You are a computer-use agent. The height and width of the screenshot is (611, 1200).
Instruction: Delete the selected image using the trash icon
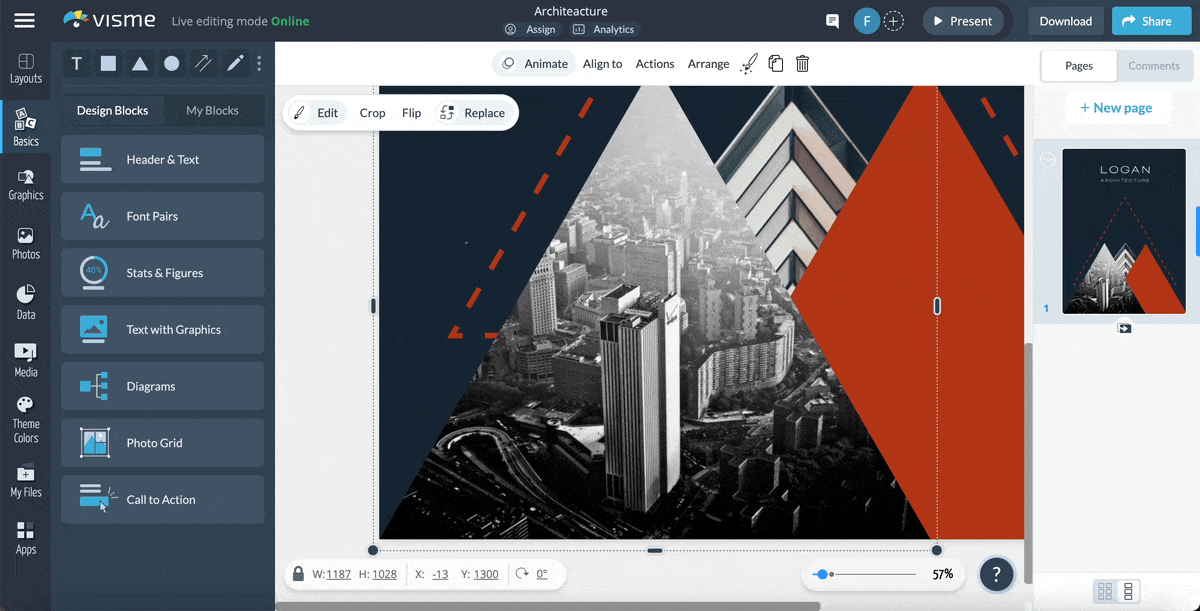pos(802,63)
